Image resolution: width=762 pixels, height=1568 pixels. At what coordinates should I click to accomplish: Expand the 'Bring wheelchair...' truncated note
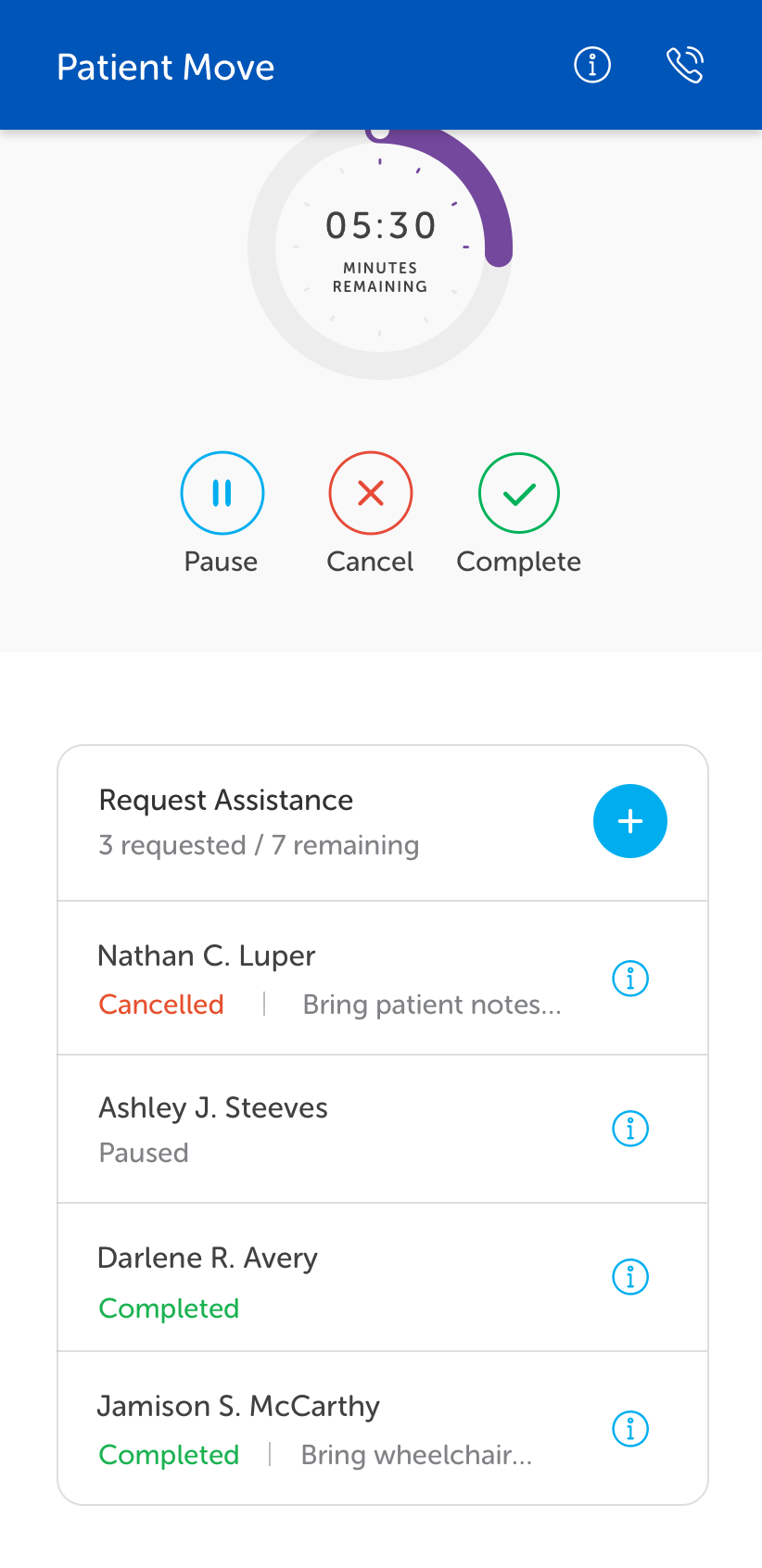point(416,1455)
